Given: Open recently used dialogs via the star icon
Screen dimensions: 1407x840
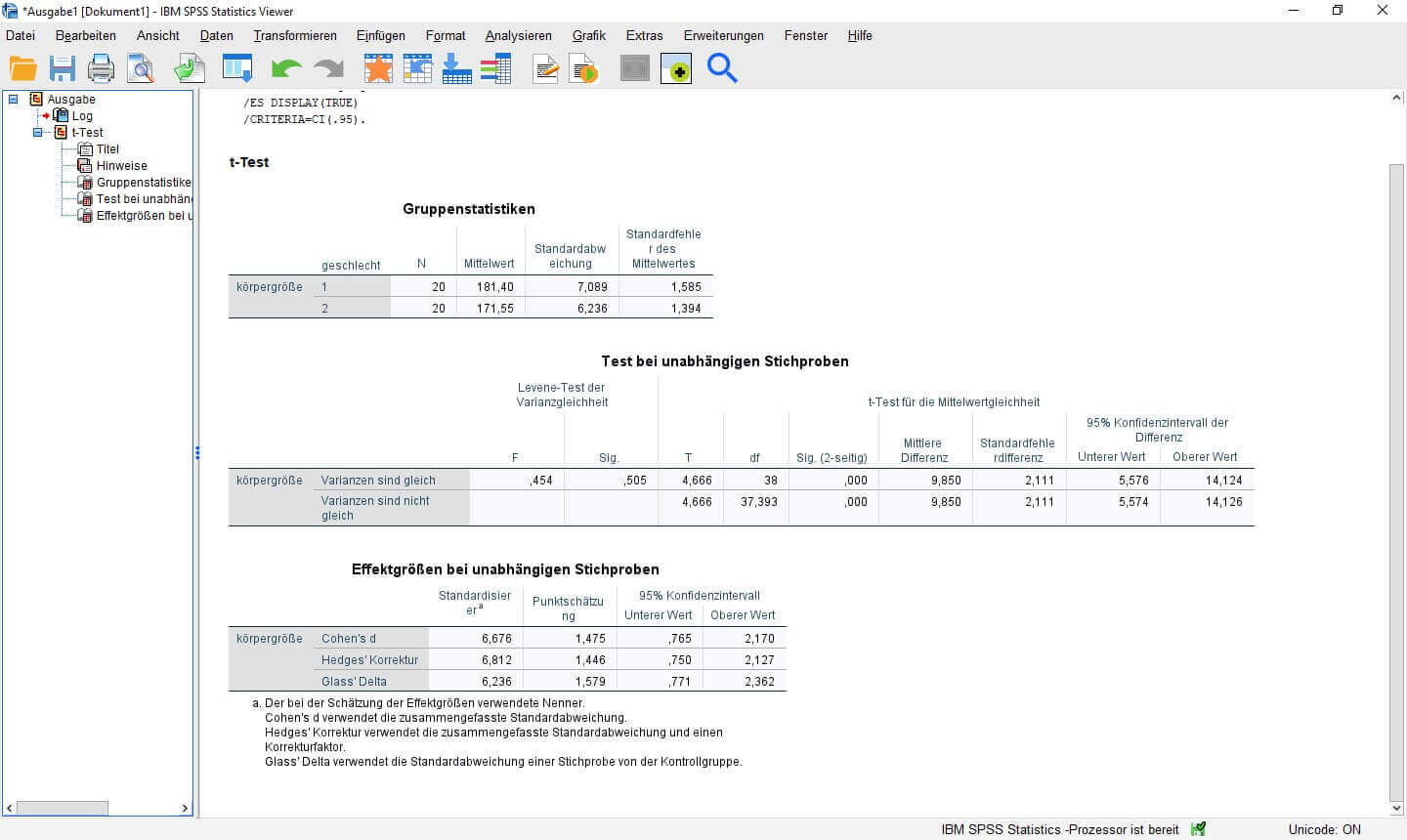Looking at the screenshot, I should [x=378, y=67].
